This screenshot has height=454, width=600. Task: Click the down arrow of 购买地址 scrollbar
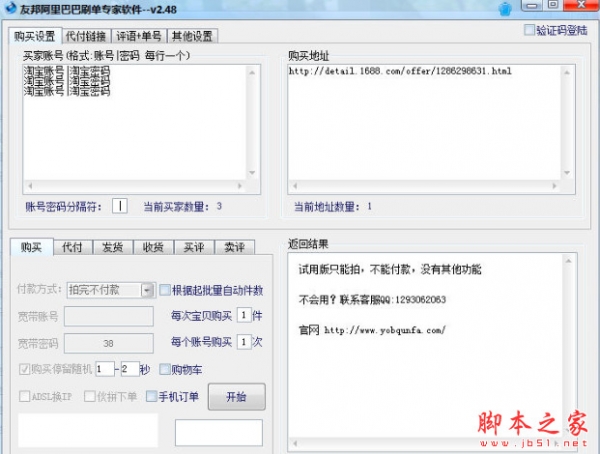click(x=567, y=173)
